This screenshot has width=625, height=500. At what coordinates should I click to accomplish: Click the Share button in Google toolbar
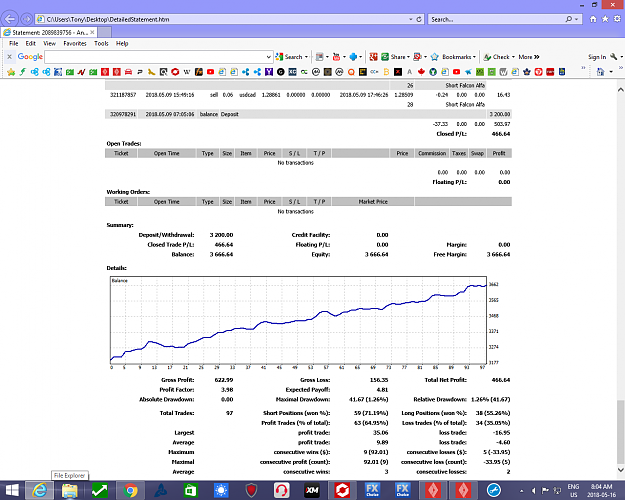393,57
